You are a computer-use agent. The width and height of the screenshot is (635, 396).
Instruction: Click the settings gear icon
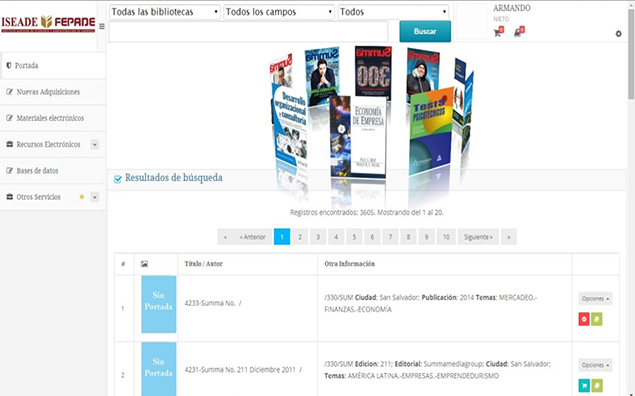pos(618,34)
